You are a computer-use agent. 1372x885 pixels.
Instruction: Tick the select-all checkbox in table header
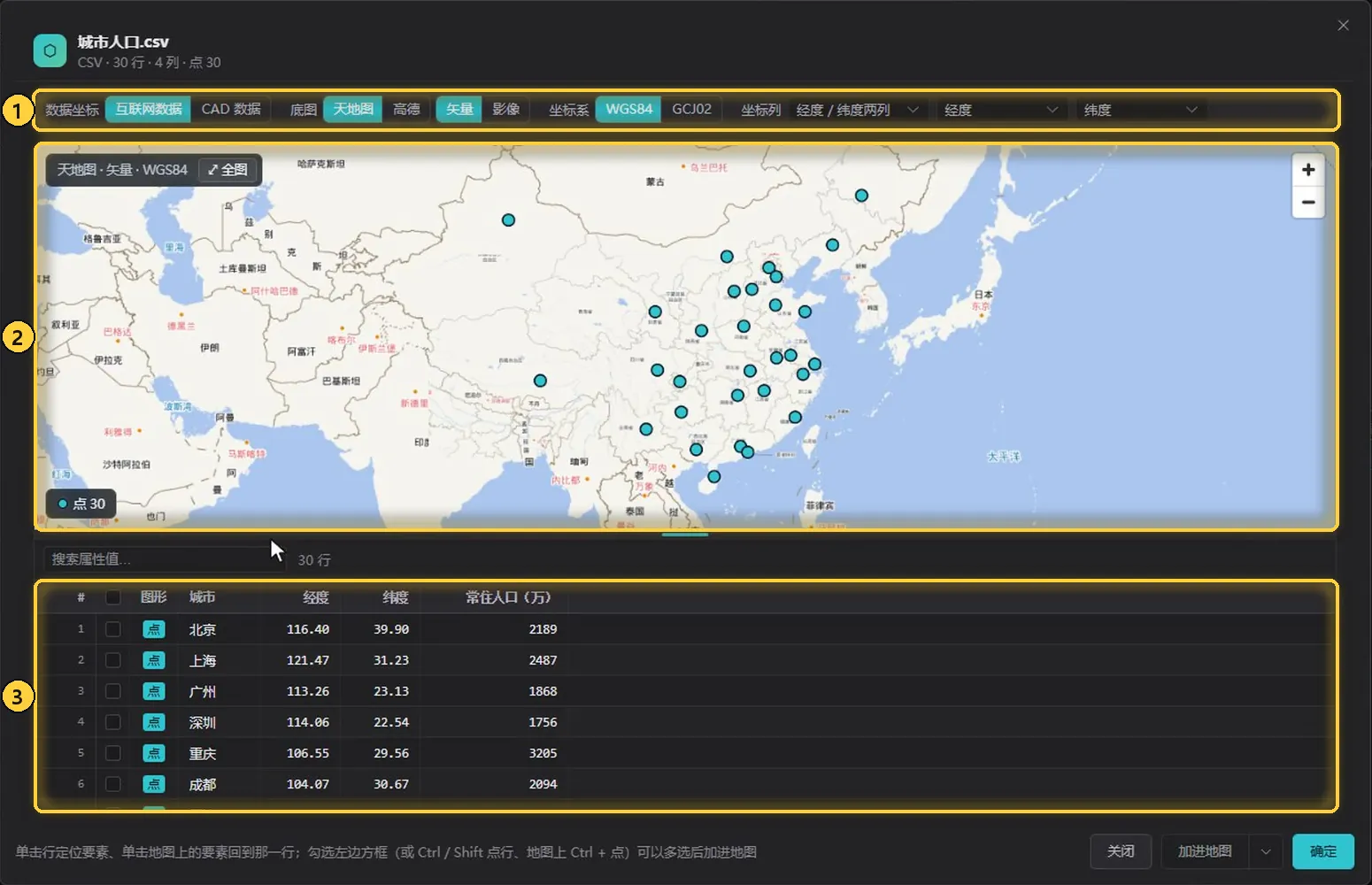(113, 597)
